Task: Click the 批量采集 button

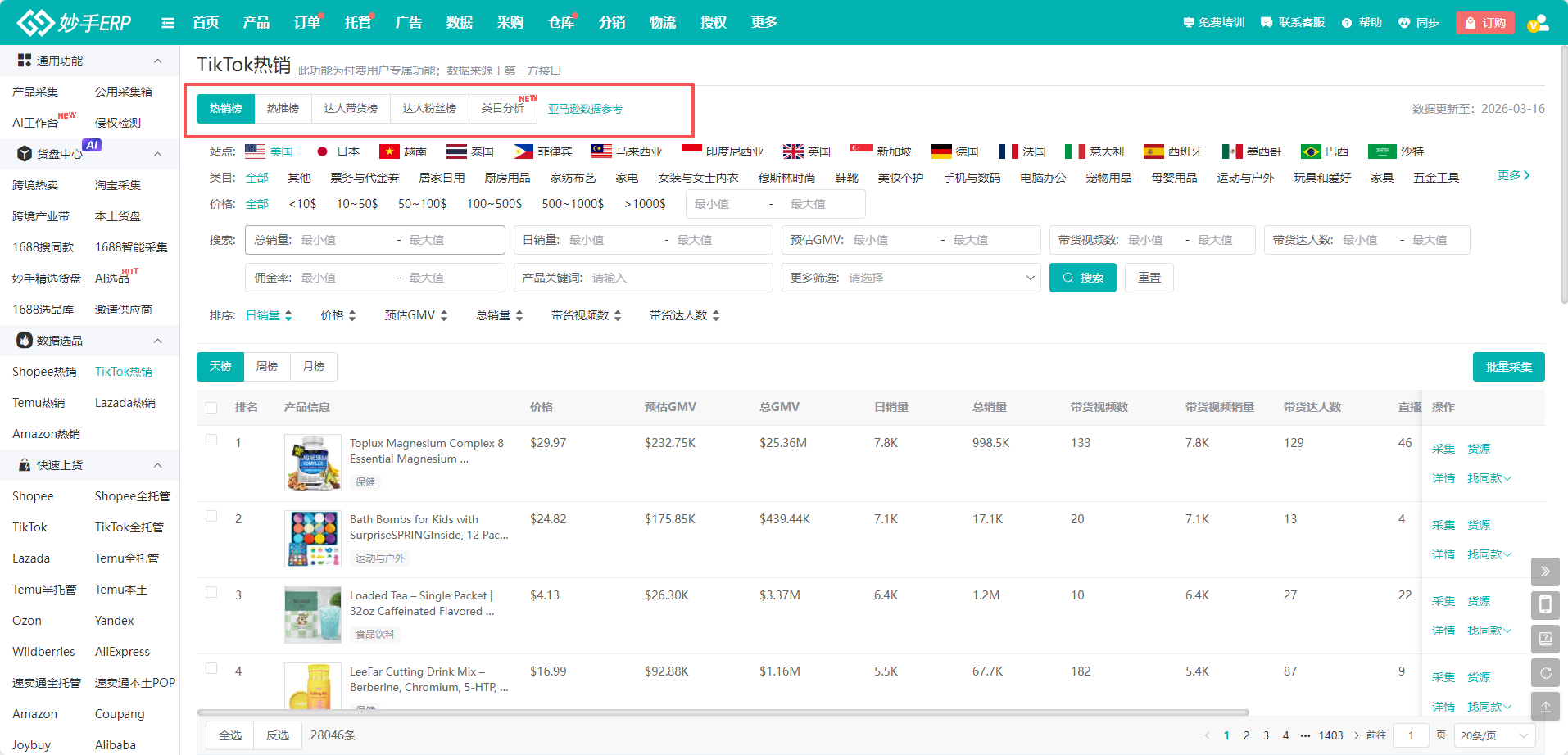Action: tap(1508, 367)
